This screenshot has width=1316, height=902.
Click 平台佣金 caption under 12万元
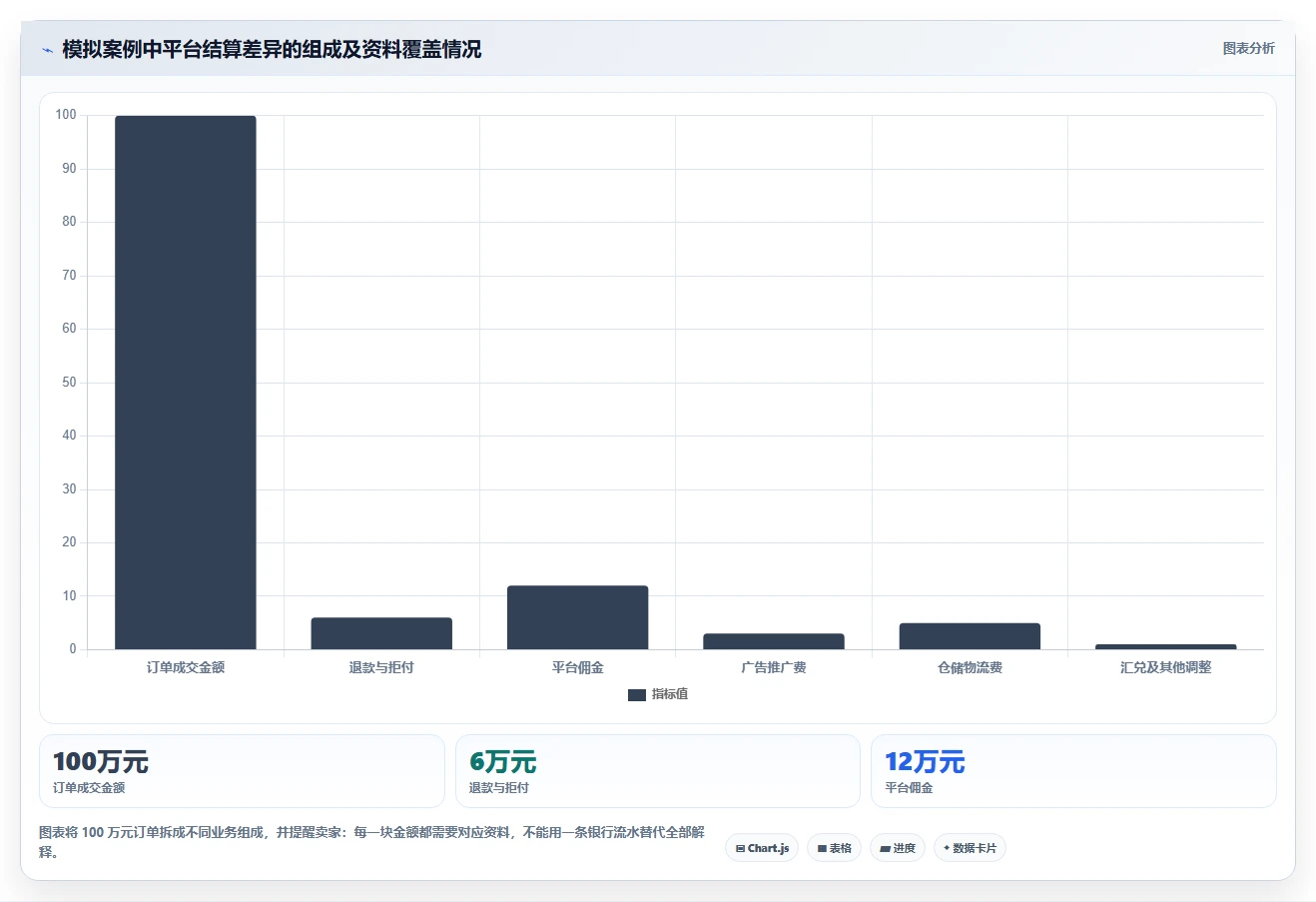coord(909,788)
